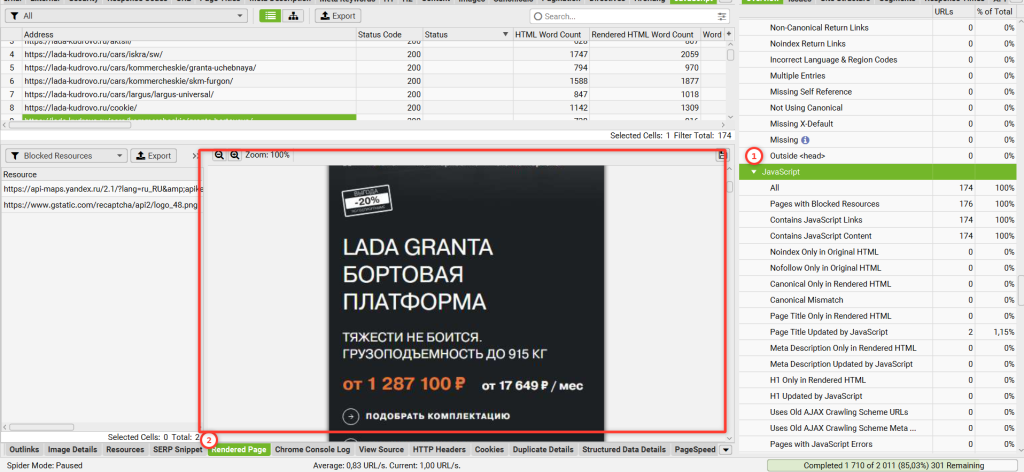The image size is (1024, 472).
Task: Zoom out the rendered page preview
Action: tap(219, 155)
